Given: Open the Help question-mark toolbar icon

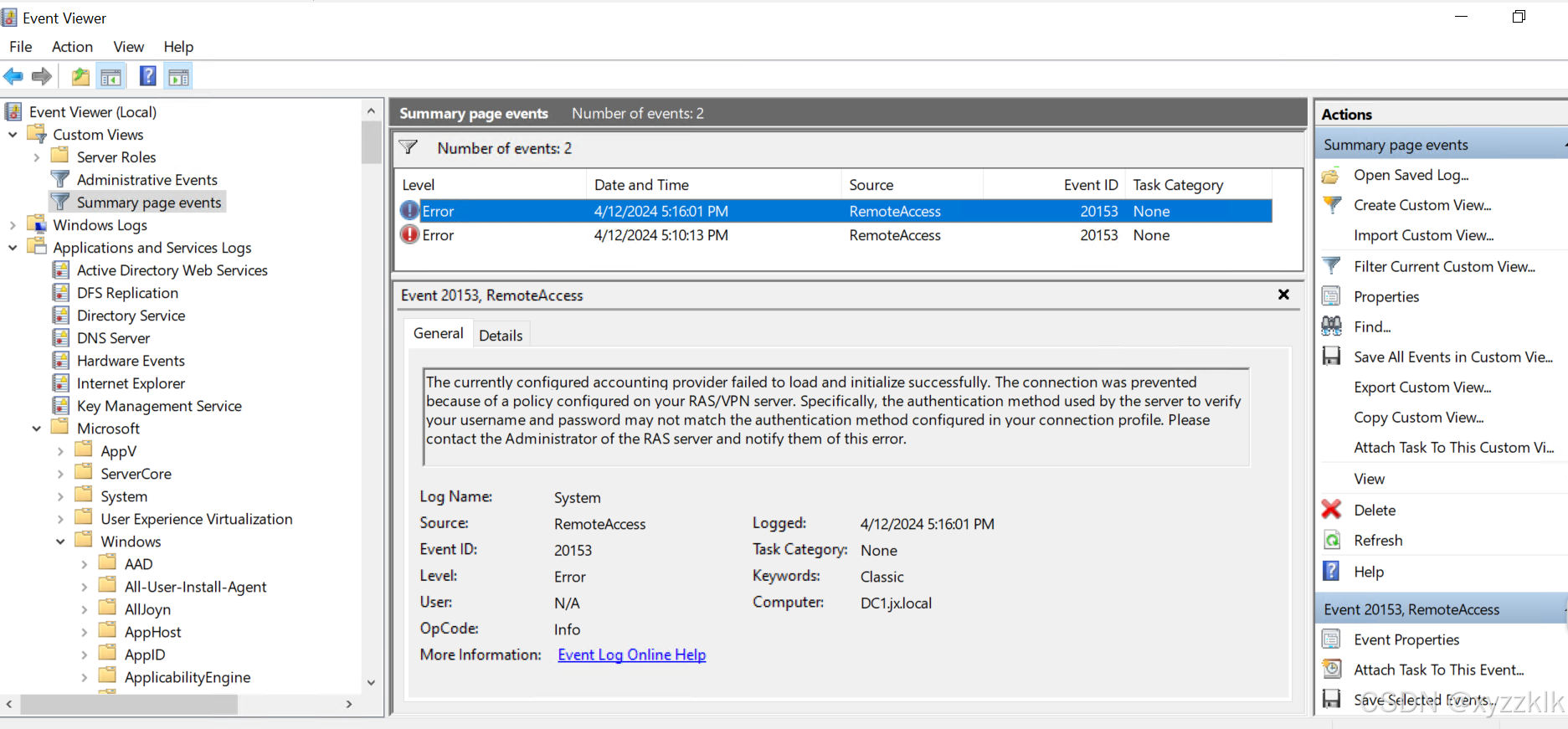Looking at the screenshot, I should point(147,76).
